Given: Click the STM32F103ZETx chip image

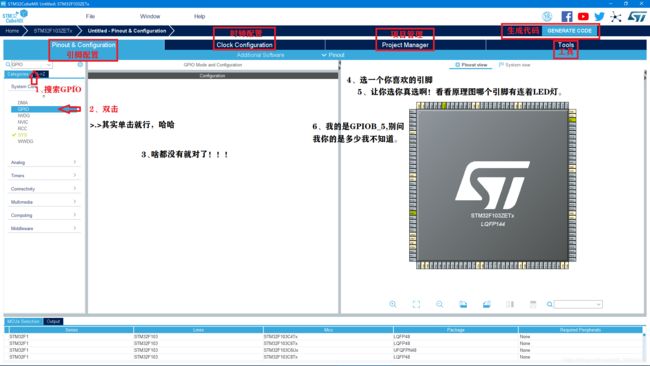Looking at the screenshot, I should point(492,186).
